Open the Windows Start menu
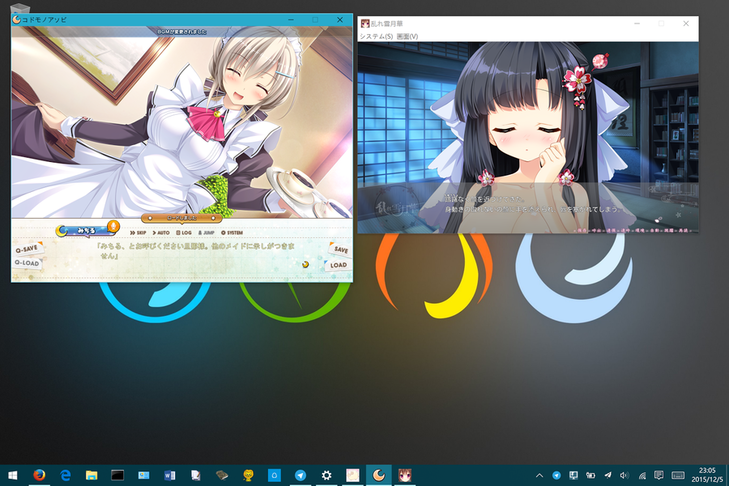 pyautogui.click(x=13, y=475)
